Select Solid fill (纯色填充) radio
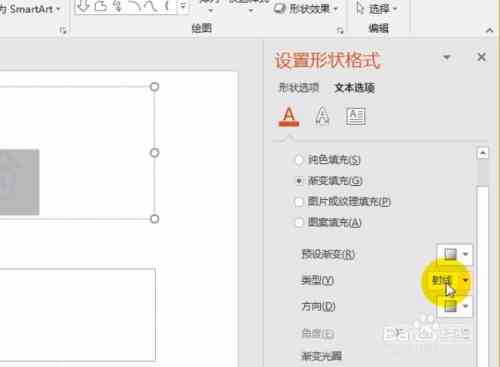 coord(299,160)
